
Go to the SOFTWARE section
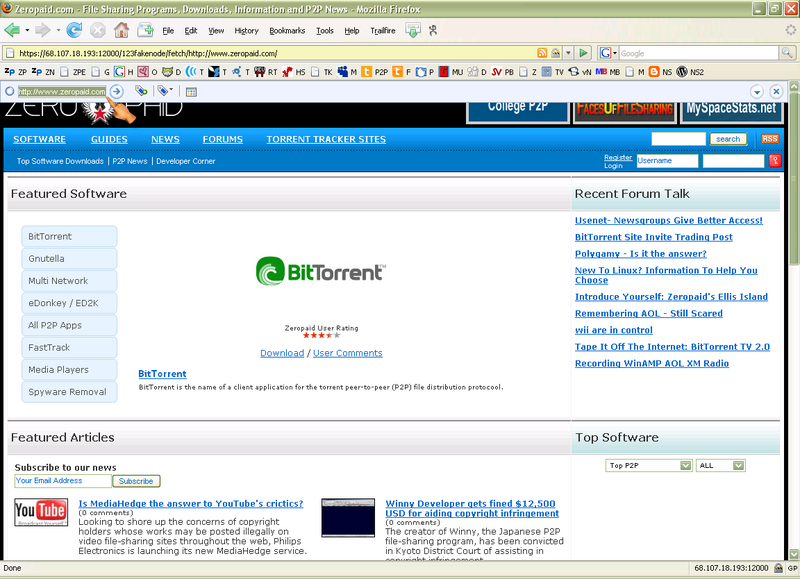39,139
